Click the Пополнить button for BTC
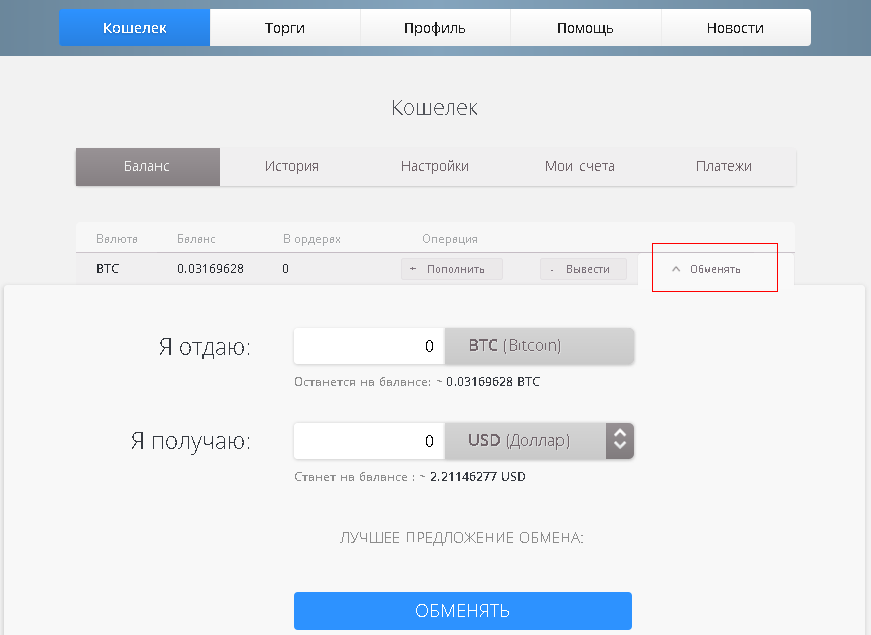Viewport: 871px width, 635px height. click(x=452, y=269)
